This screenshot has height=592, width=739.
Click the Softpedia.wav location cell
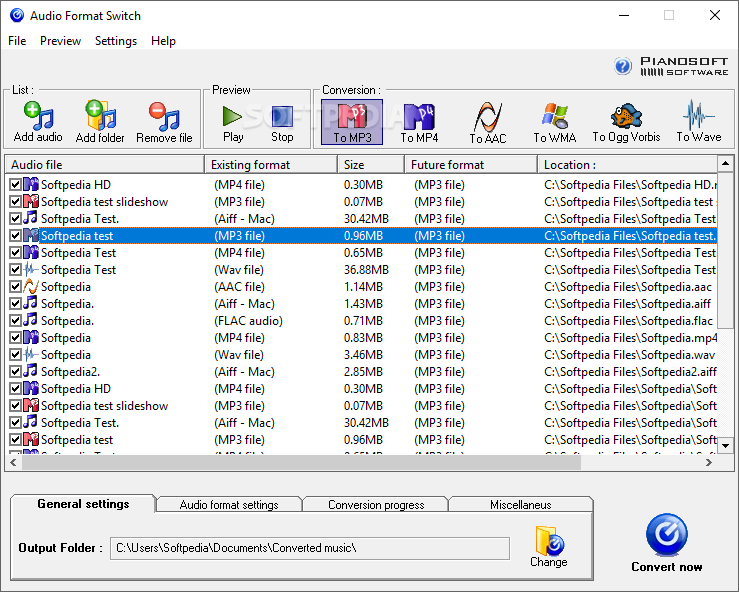point(629,354)
